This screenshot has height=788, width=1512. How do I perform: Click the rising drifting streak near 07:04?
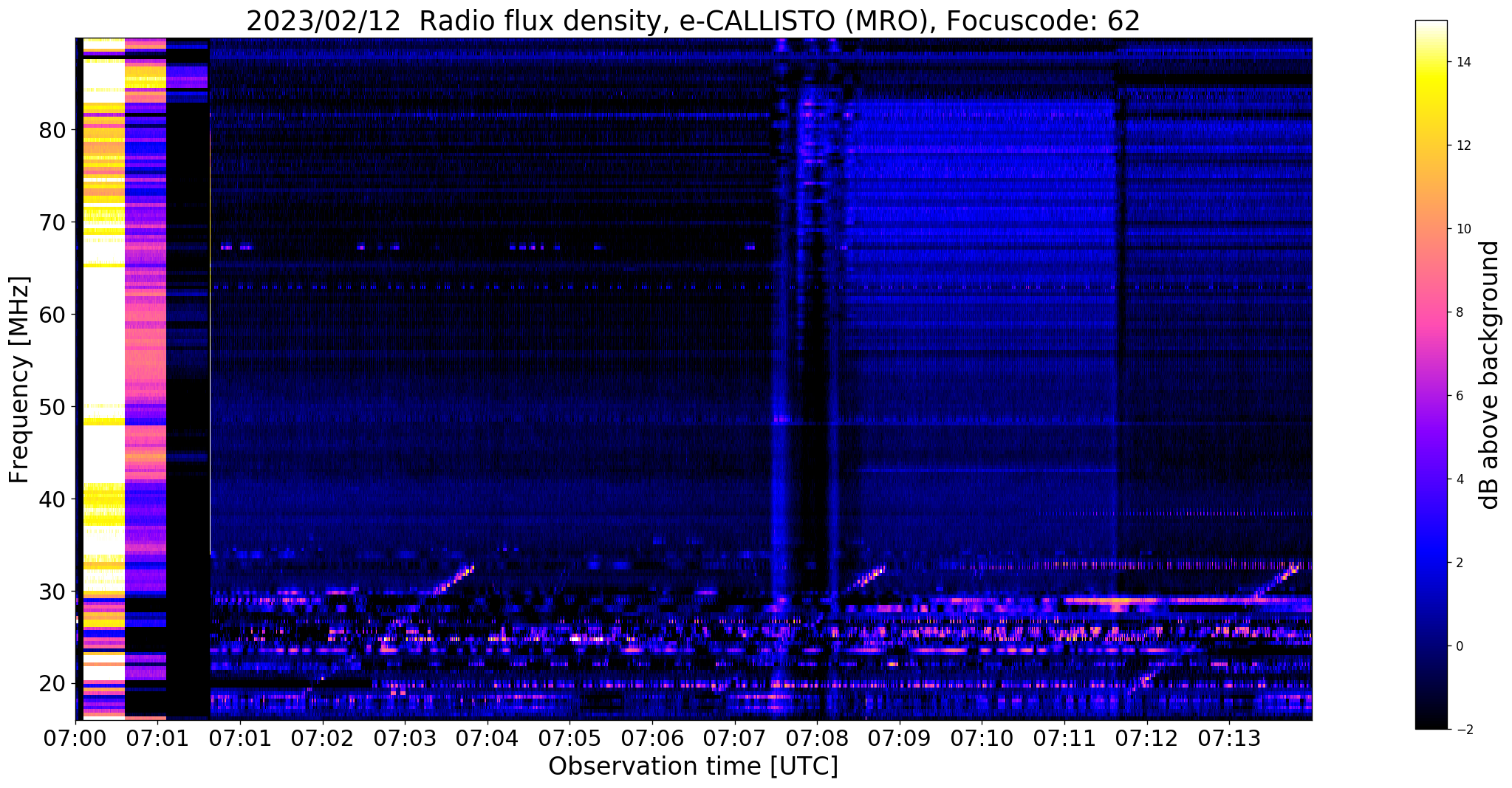[x=453, y=580]
